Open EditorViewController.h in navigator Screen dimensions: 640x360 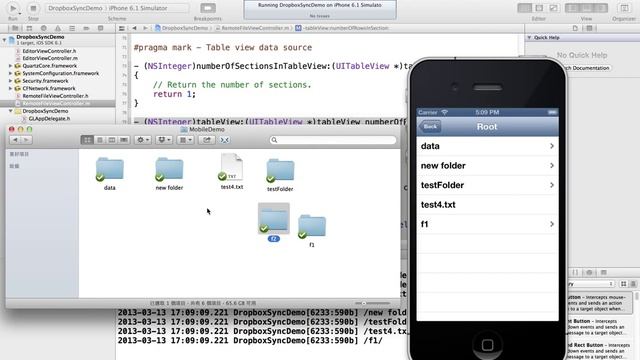(49, 51)
